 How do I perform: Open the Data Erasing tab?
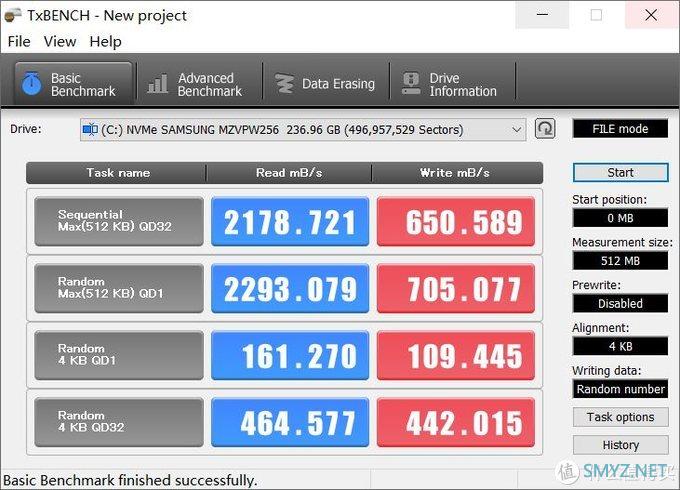(x=326, y=84)
